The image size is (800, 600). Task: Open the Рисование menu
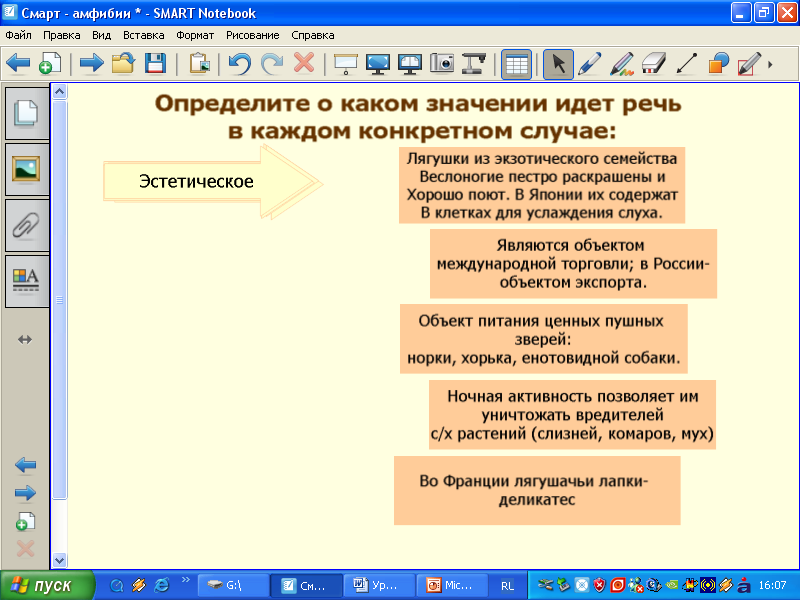(x=253, y=35)
